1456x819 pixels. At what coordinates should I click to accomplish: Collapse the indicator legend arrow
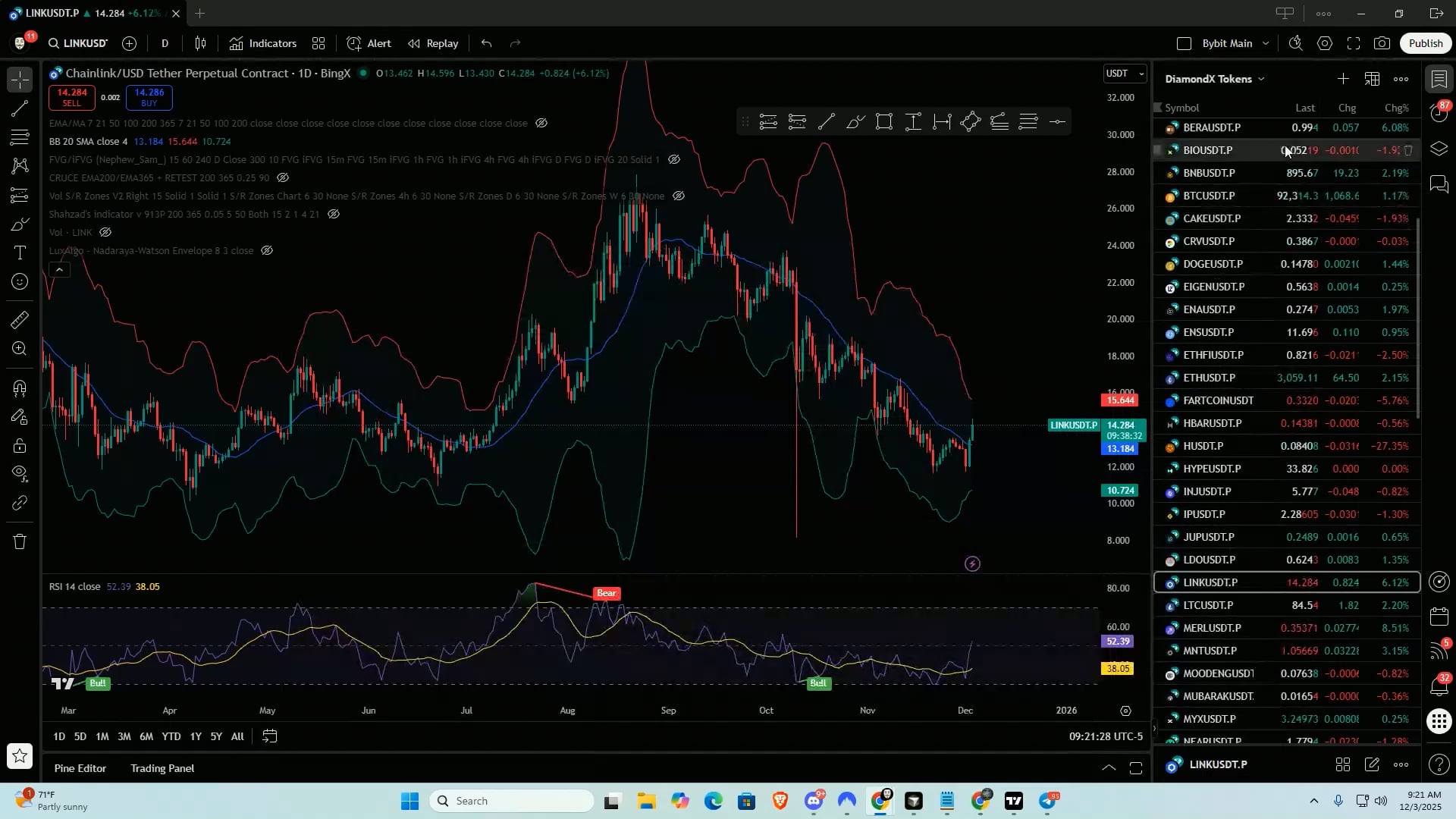point(59,269)
